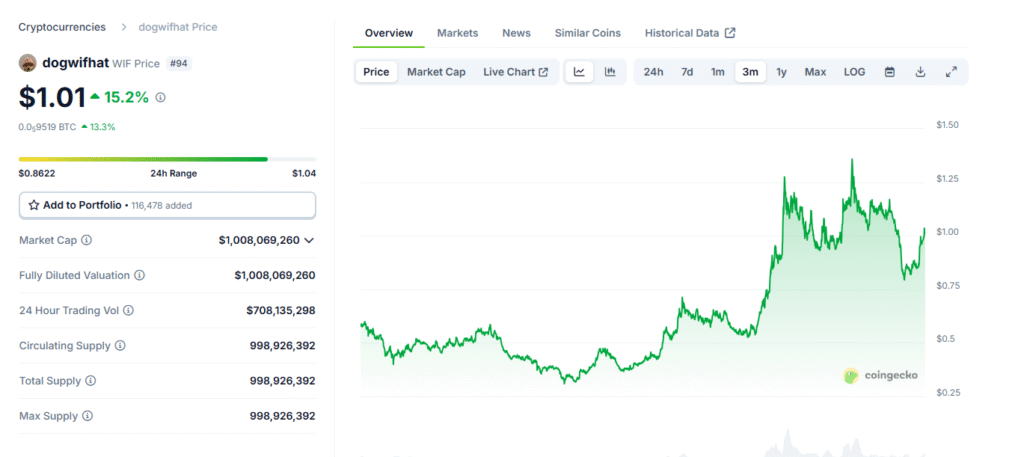1024x457 pixels.
Task: Download the chart data
Action: [920, 72]
